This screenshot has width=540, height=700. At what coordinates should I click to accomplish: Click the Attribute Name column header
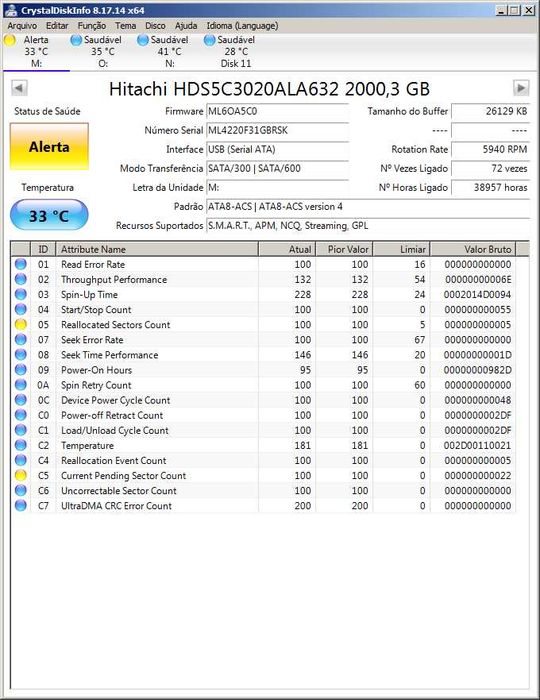point(157,249)
